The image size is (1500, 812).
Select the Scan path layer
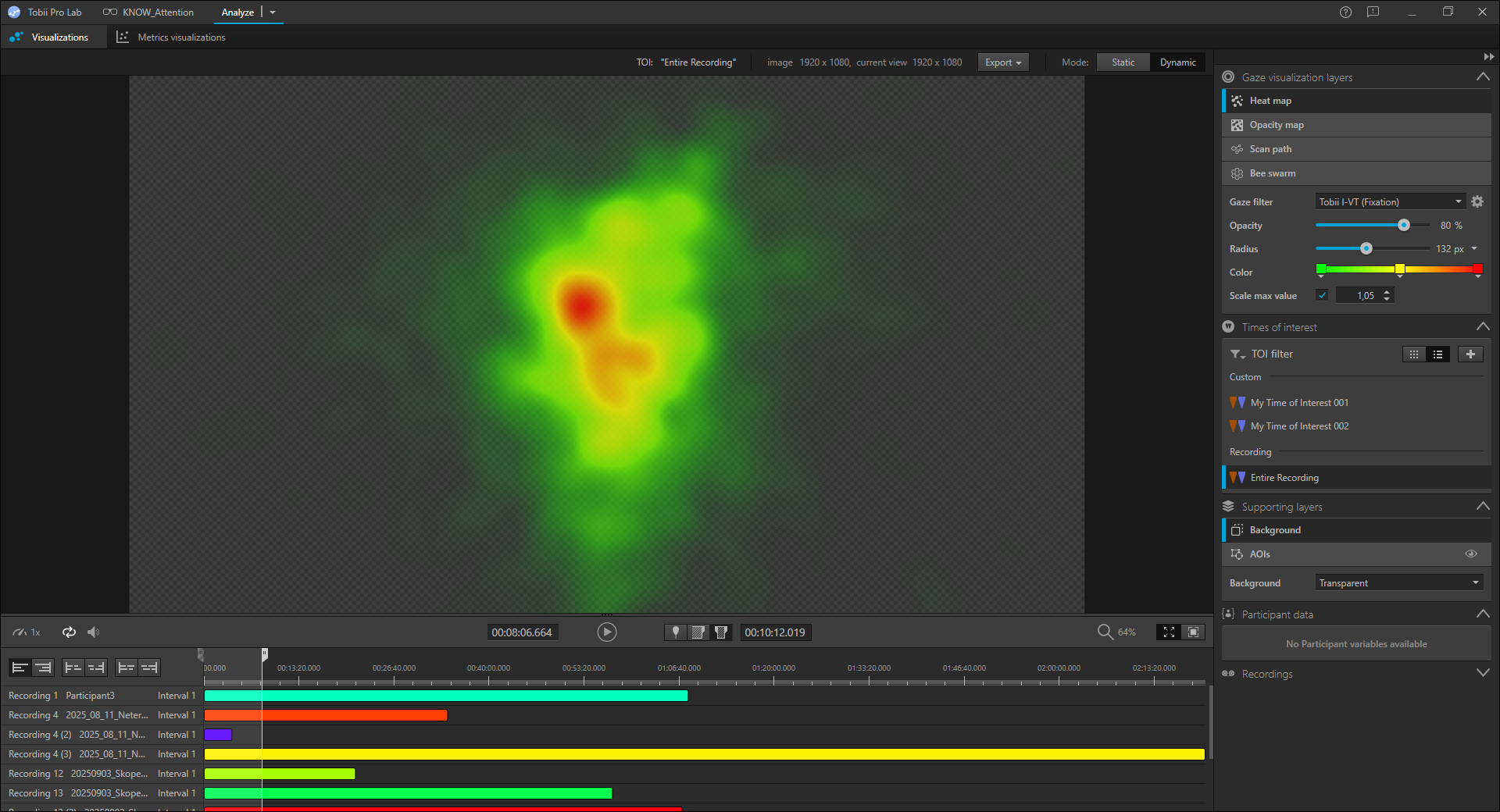[x=1270, y=149]
